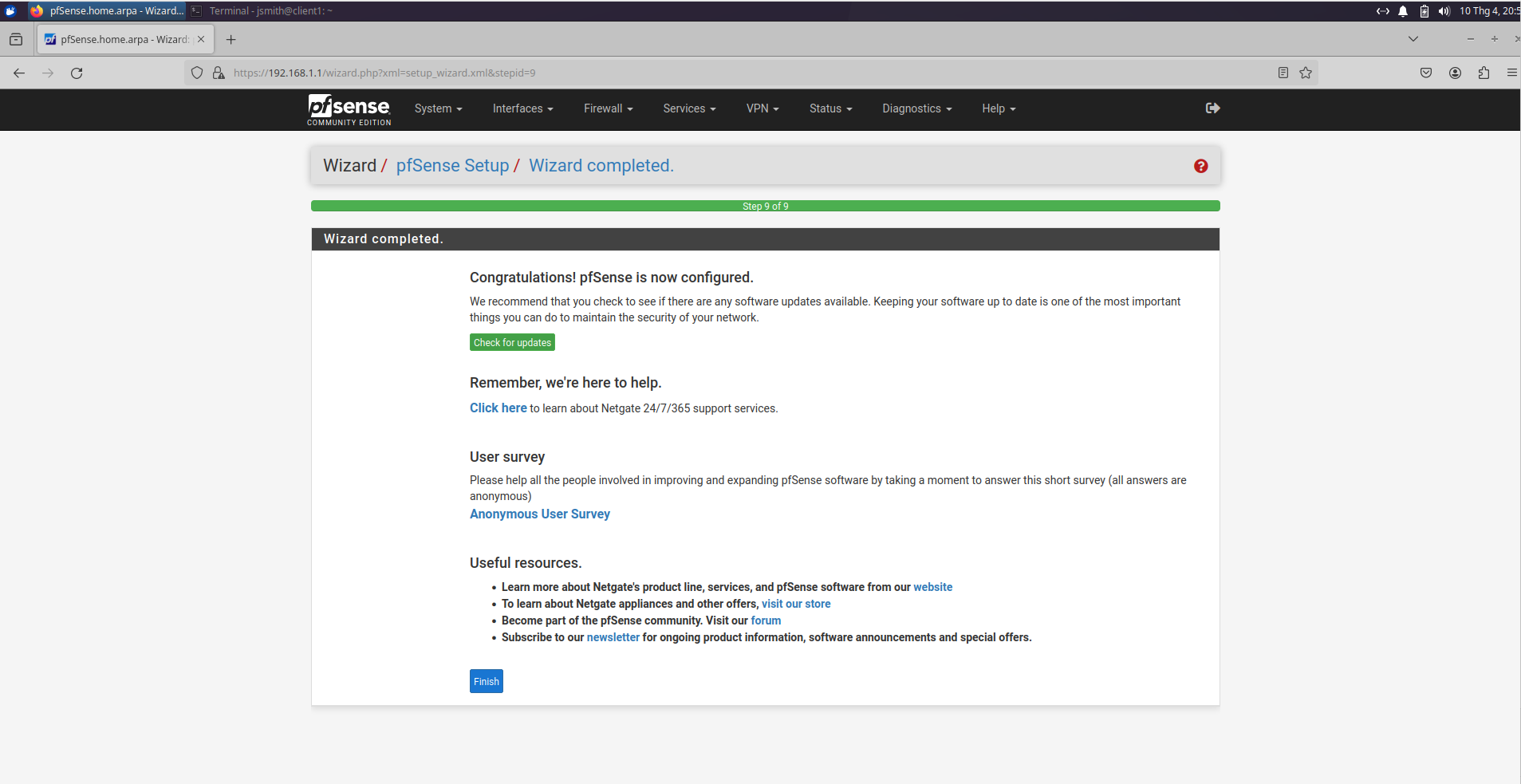This screenshot has height=784, width=1521.
Task: Open the Help dropdown menu
Action: tap(999, 108)
